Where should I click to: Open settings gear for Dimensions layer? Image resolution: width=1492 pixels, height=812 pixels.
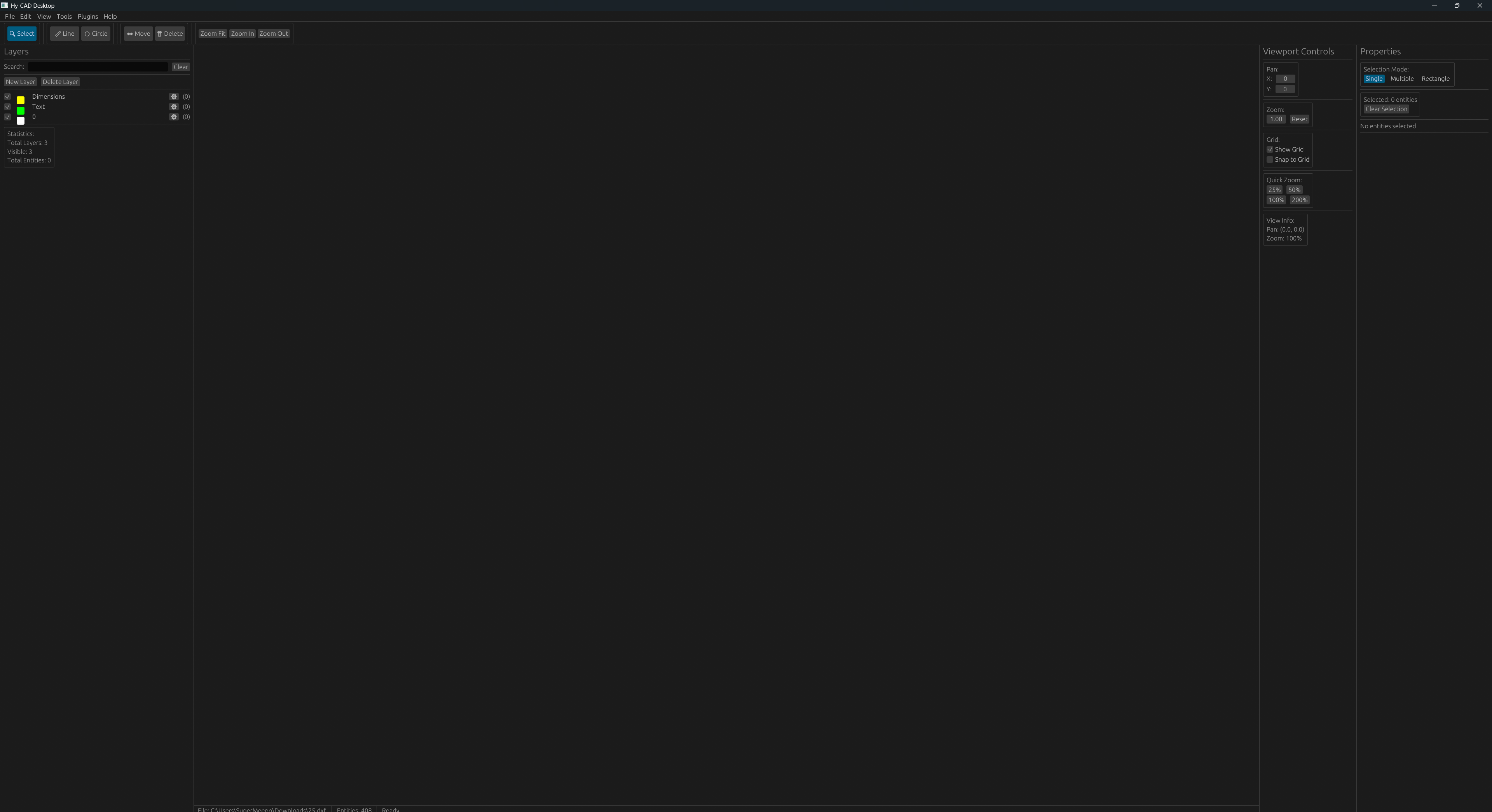pos(174,97)
